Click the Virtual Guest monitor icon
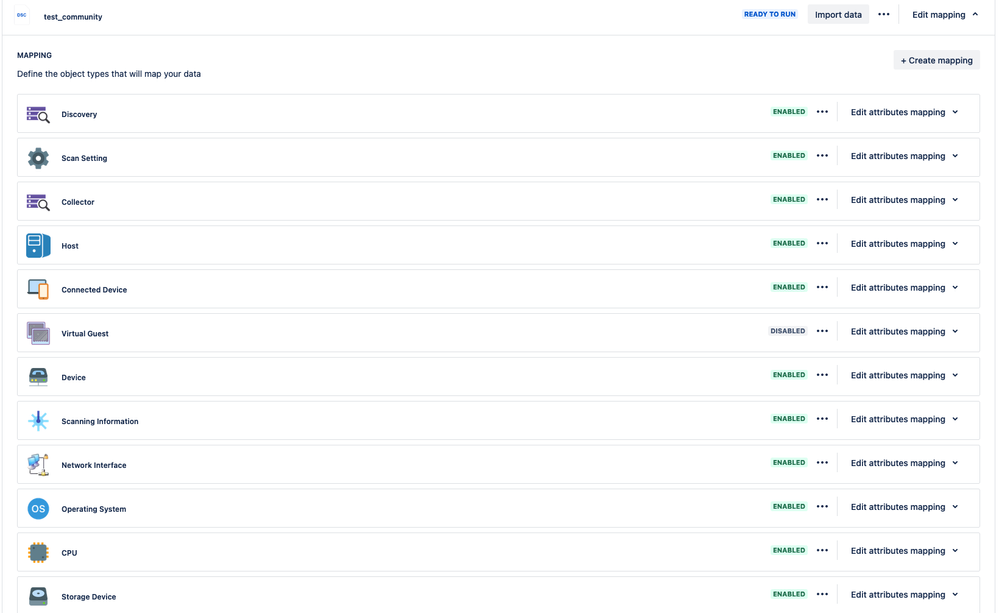This screenshot has width=999, height=613. click(x=38, y=333)
